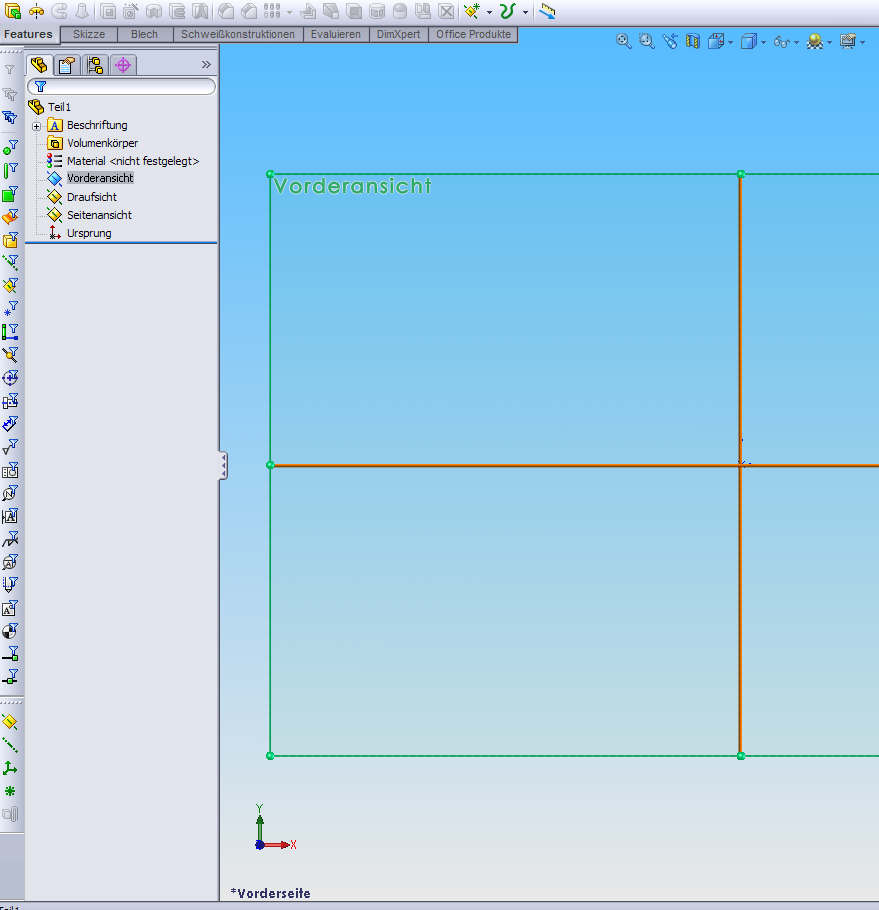Select the Seitenansicht plane in the tree
The image size is (879, 910).
click(x=99, y=215)
